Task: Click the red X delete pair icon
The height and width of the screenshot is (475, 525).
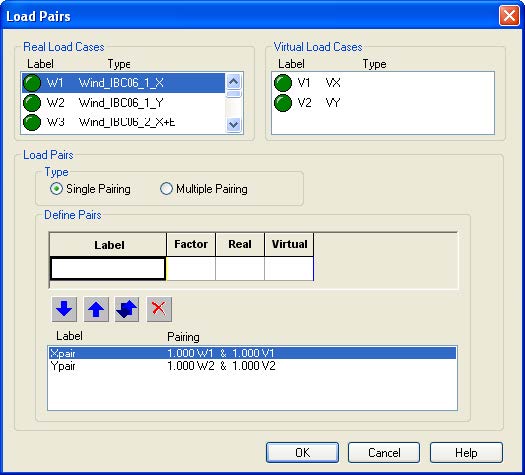Action: tap(159, 309)
